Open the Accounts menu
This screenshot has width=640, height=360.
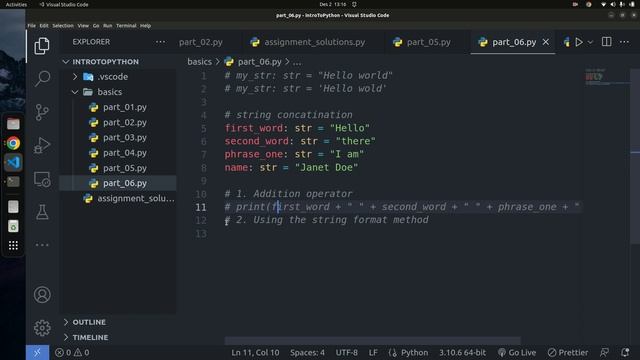tap(42, 295)
